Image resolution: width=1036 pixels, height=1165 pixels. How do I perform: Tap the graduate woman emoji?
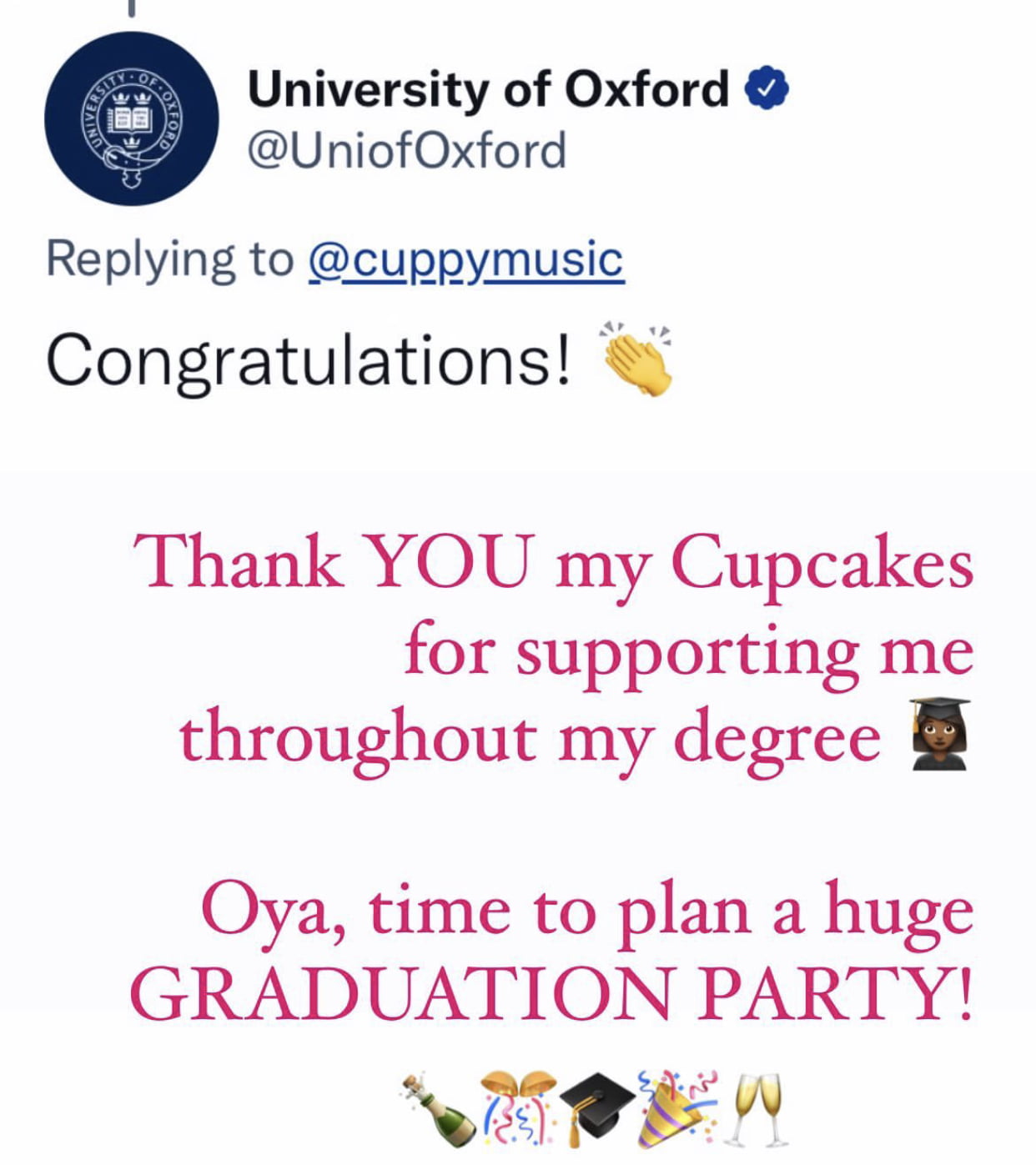940,734
